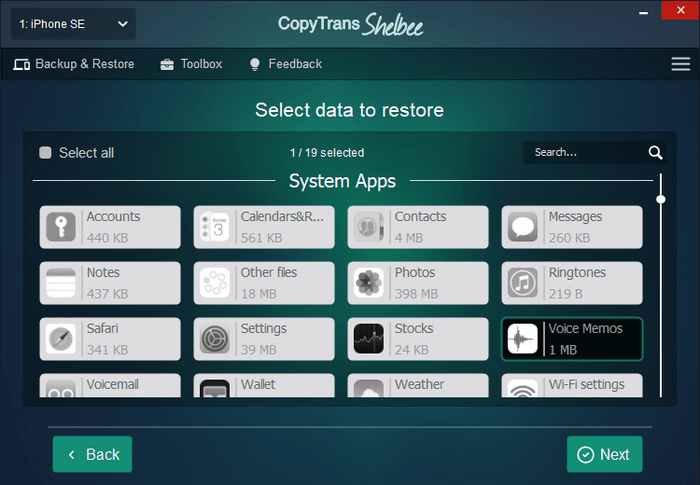Select the Weather label
Viewport: 700px width, 485px height.
[419, 384]
